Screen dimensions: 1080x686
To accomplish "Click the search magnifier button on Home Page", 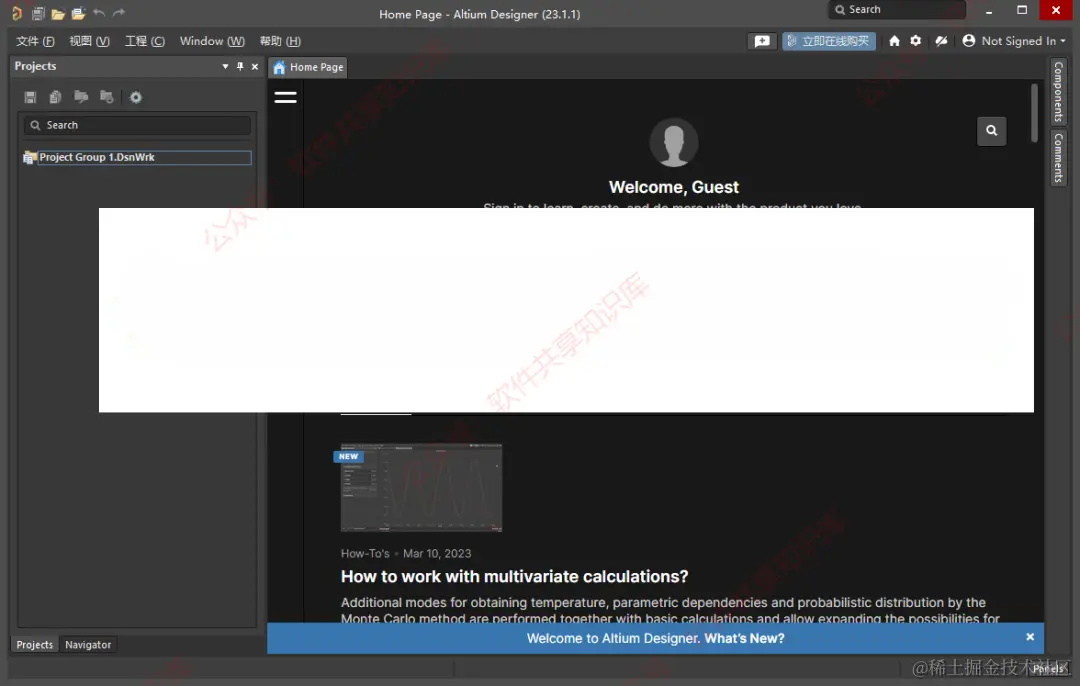I will click(x=992, y=131).
